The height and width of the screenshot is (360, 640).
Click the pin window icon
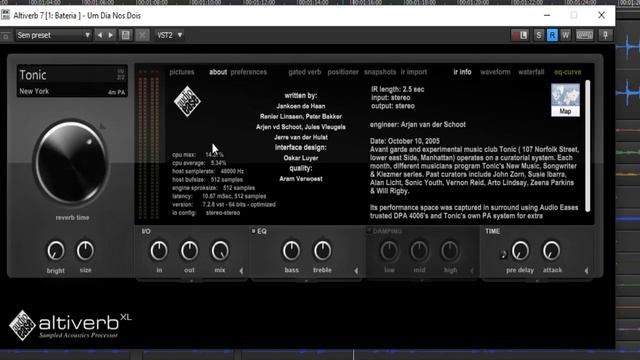pos(605,36)
